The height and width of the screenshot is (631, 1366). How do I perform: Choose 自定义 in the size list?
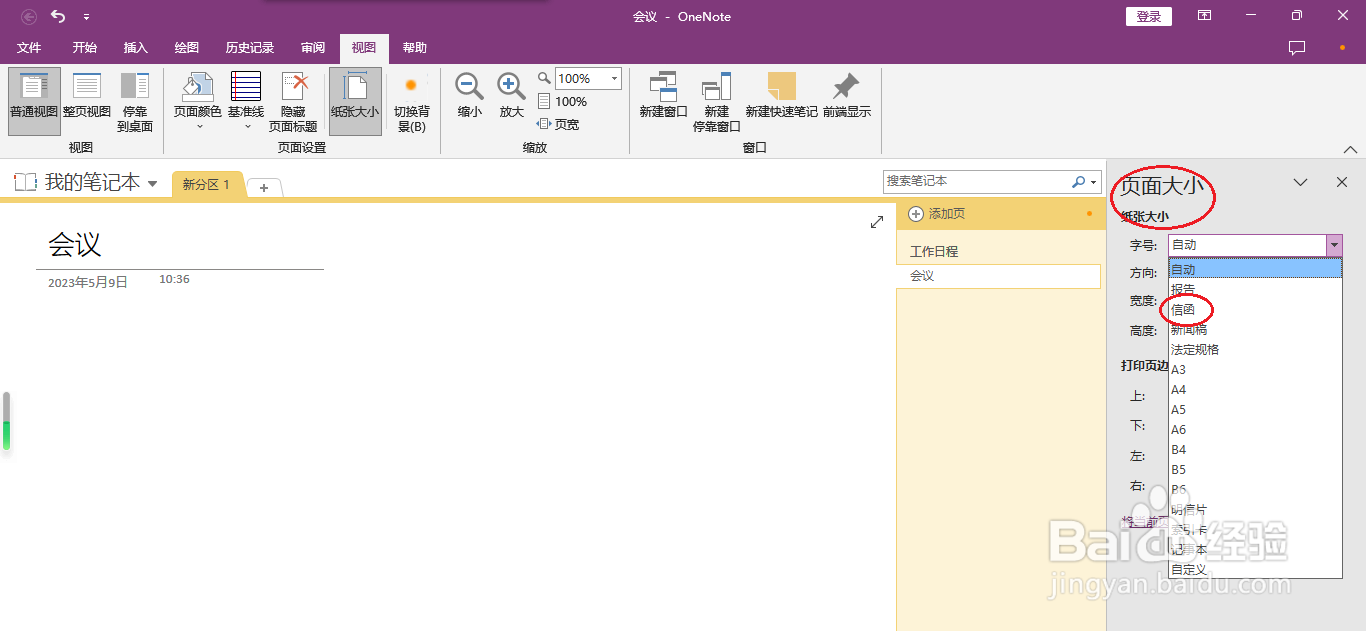(x=1255, y=569)
